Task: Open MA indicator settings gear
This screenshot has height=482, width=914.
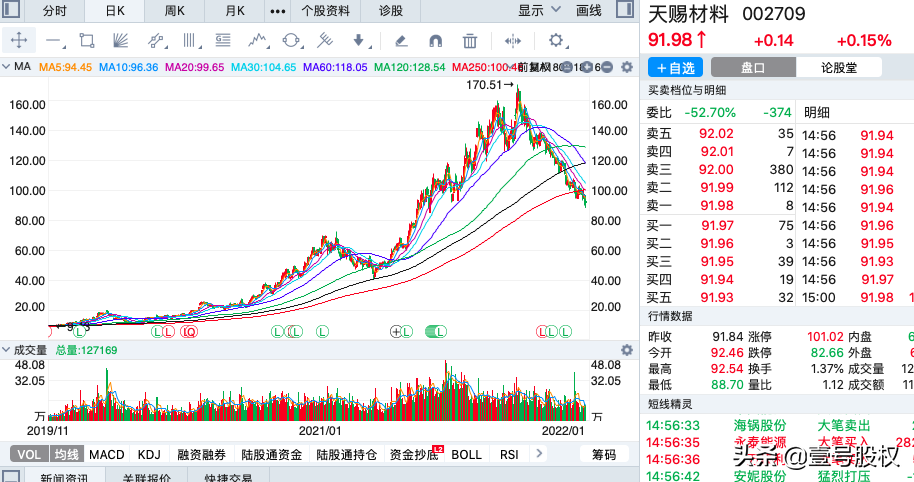Action: (x=627, y=67)
